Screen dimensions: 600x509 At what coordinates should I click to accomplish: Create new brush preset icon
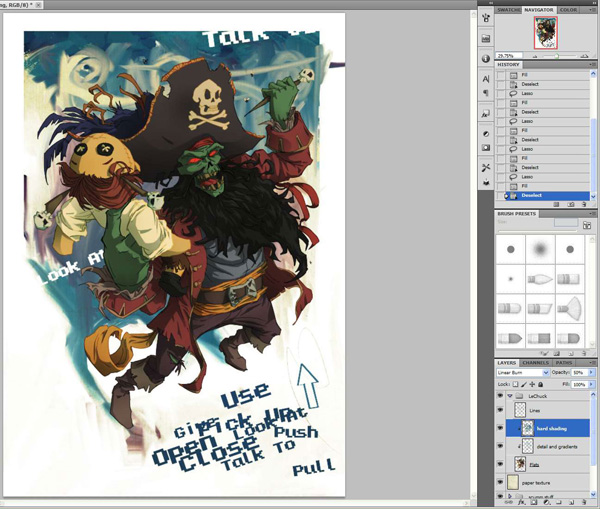click(571, 354)
